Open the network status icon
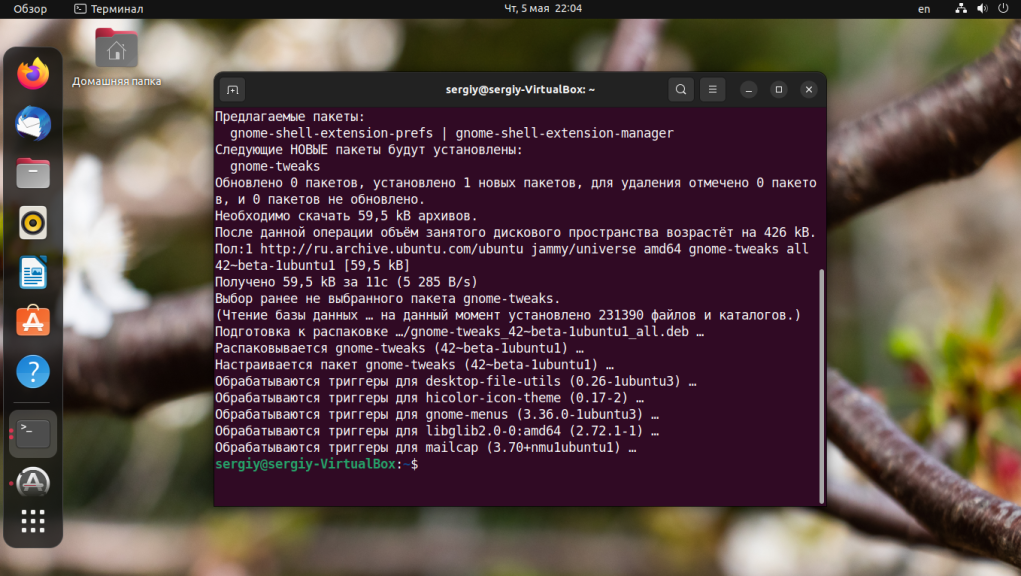The width and height of the screenshot is (1021, 576). click(x=960, y=8)
